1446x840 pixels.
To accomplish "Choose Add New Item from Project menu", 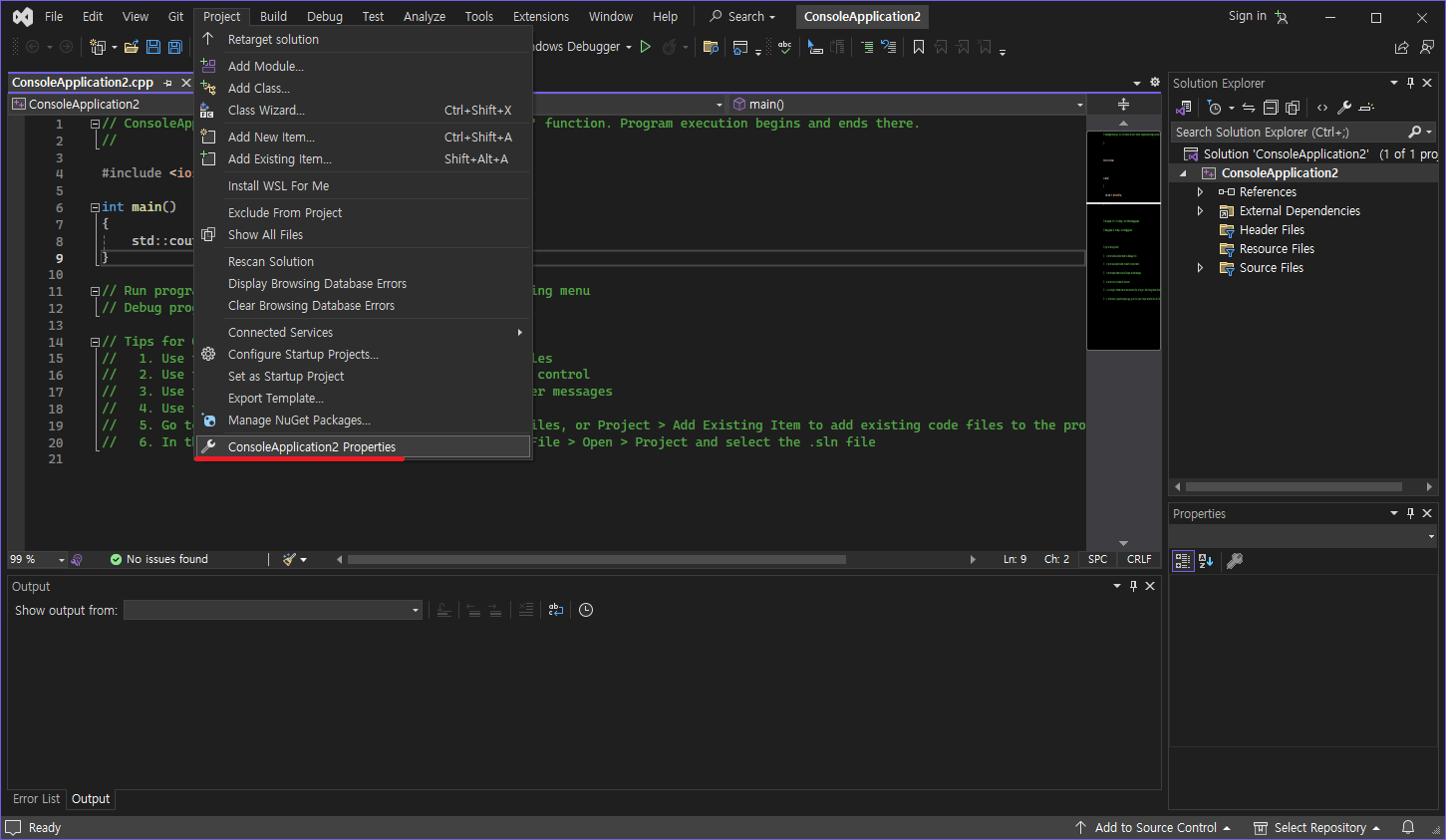I will (363, 138).
